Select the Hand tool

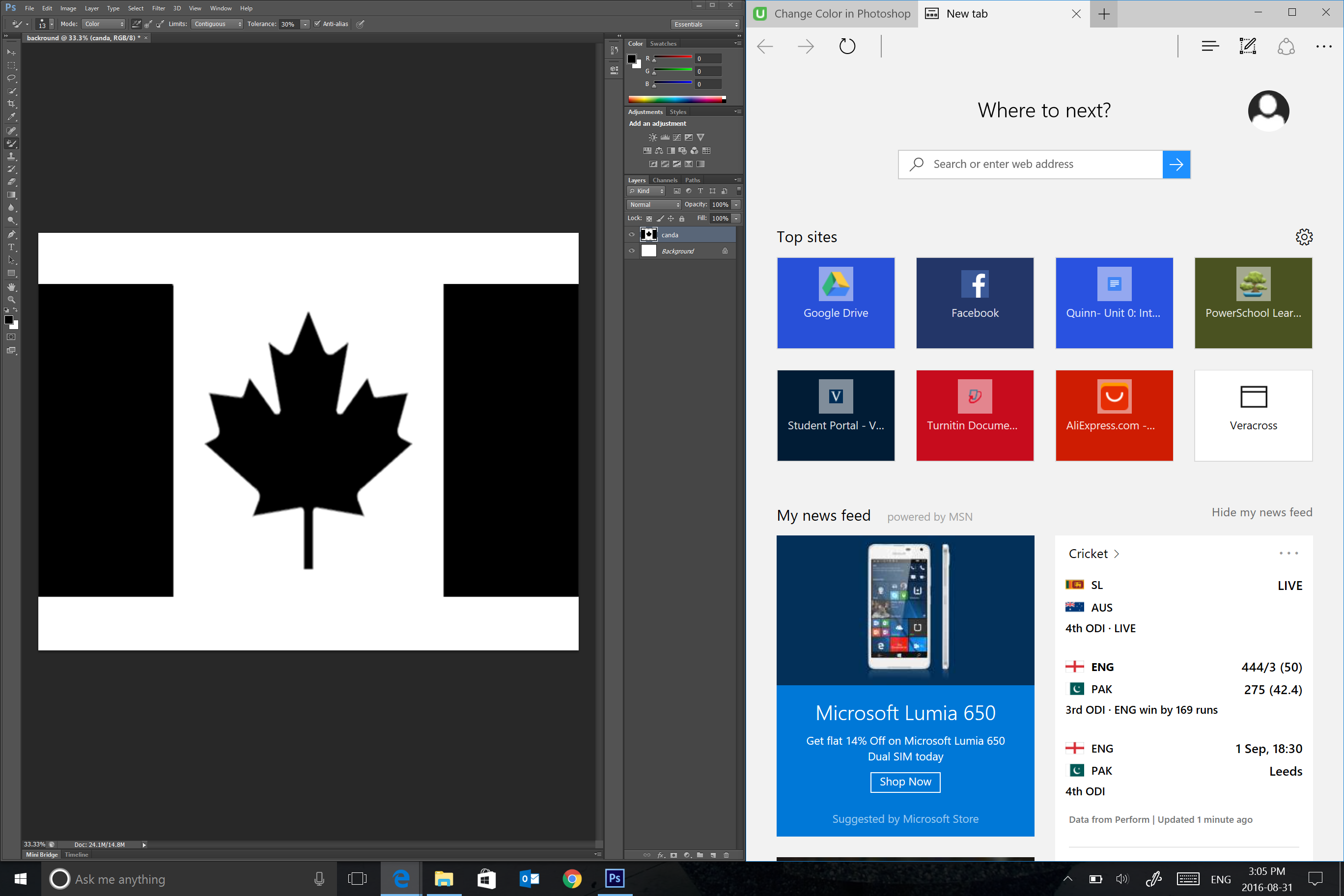11,287
